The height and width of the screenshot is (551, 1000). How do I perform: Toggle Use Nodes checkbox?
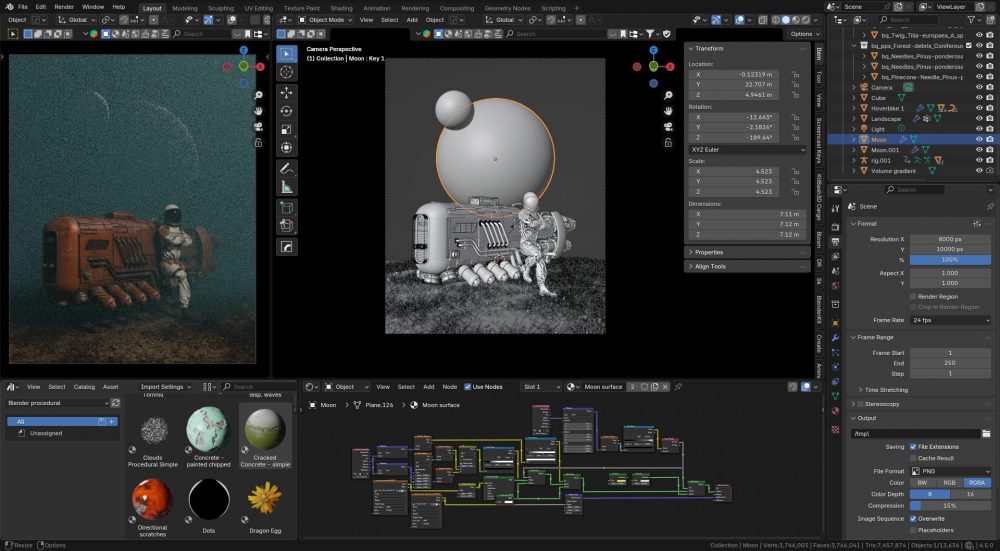point(468,387)
